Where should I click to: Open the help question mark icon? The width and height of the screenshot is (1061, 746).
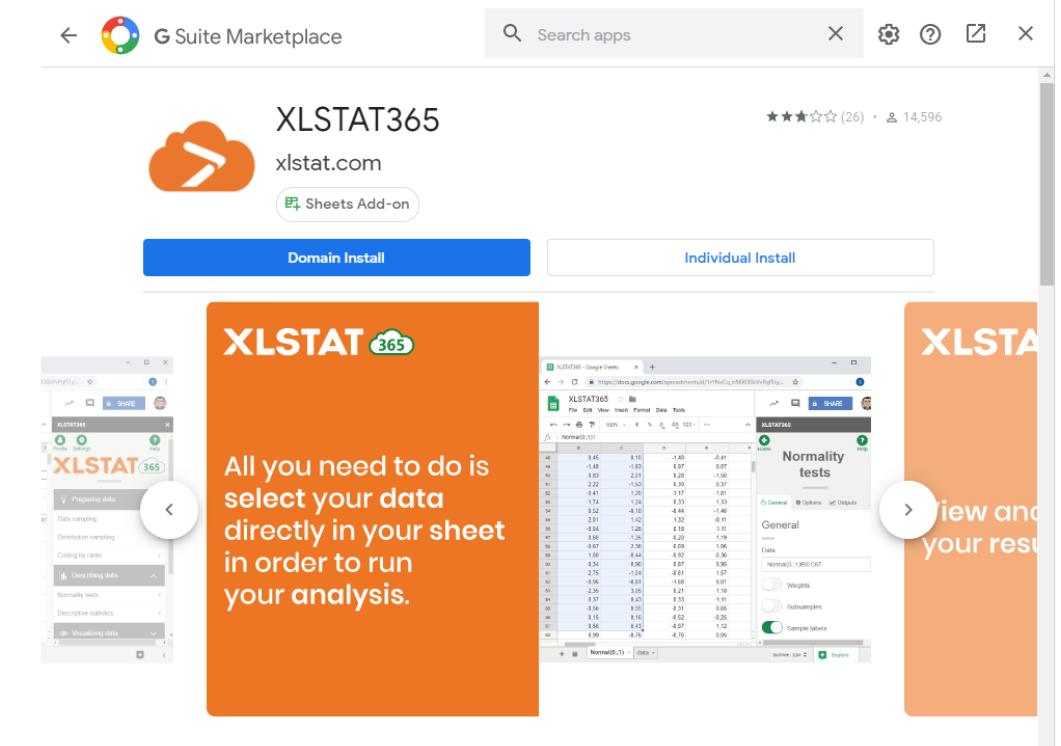(x=930, y=35)
